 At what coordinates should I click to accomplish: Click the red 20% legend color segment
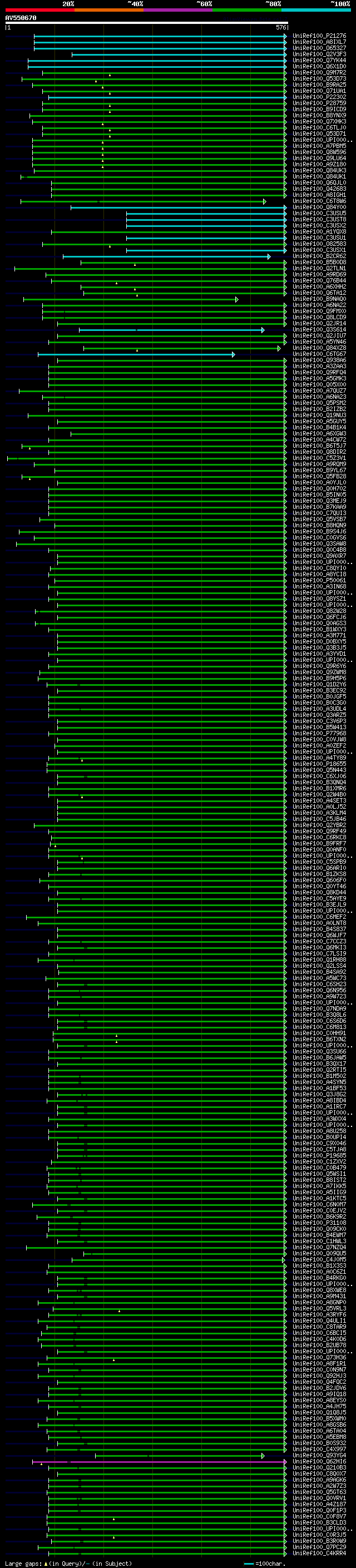39,10
